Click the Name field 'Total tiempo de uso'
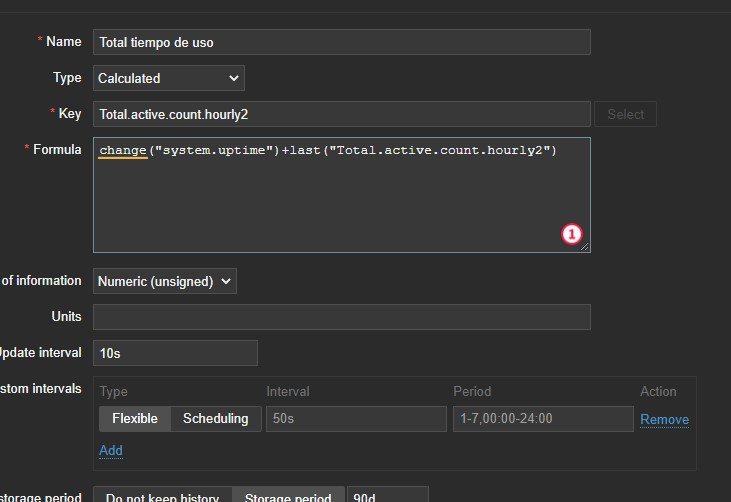Screen dimensions: 731x502 pyautogui.click(x=342, y=42)
